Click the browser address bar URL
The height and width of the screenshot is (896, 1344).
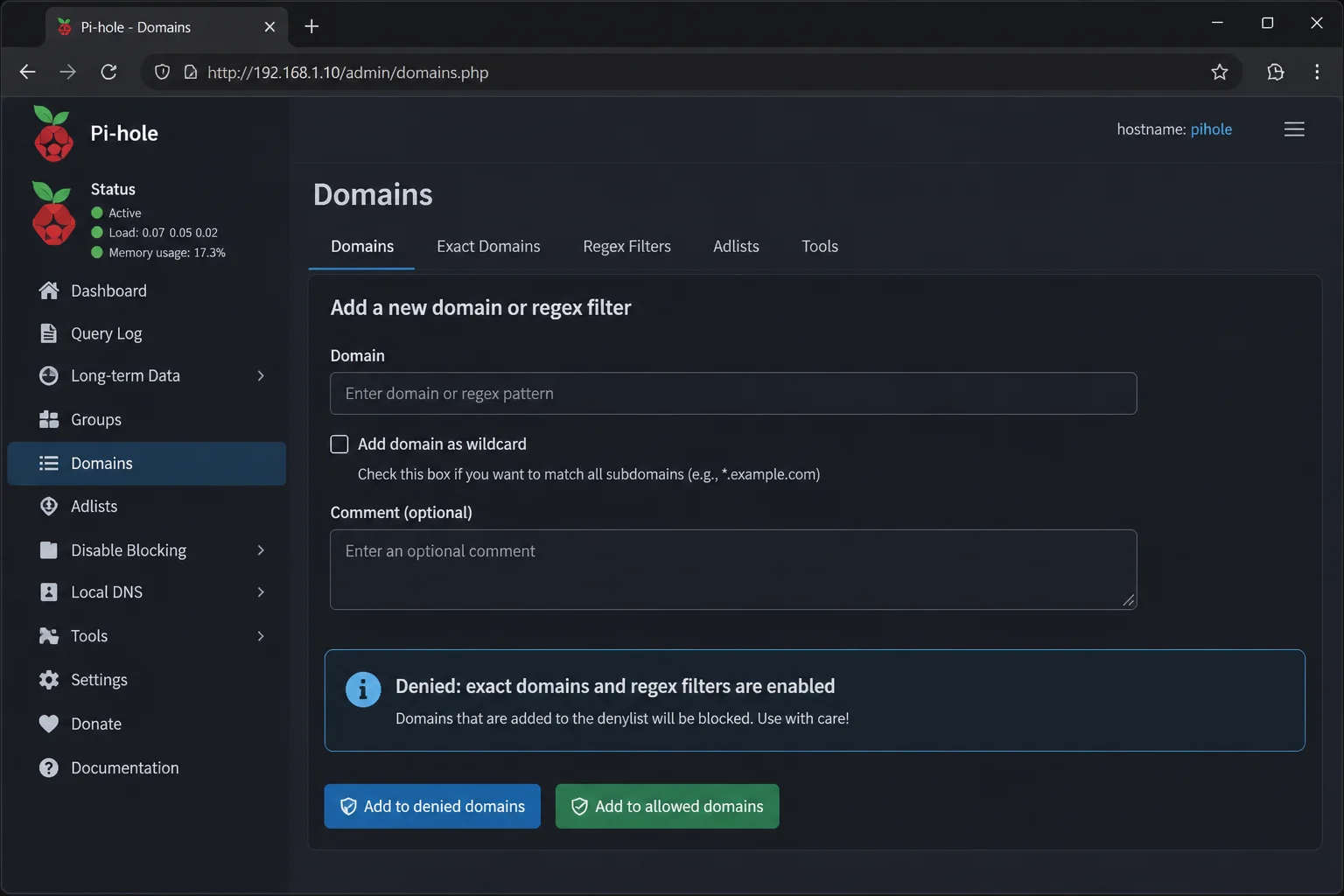pyautogui.click(x=347, y=73)
